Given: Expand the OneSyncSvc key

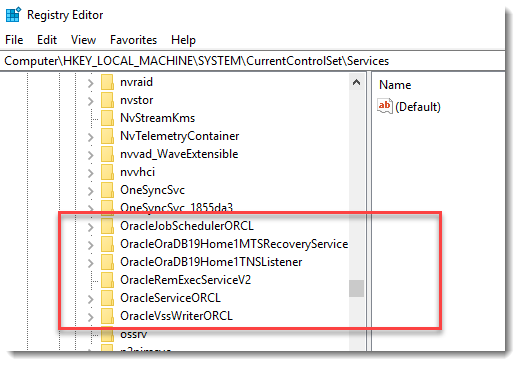Looking at the screenshot, I should click(91, 191).
